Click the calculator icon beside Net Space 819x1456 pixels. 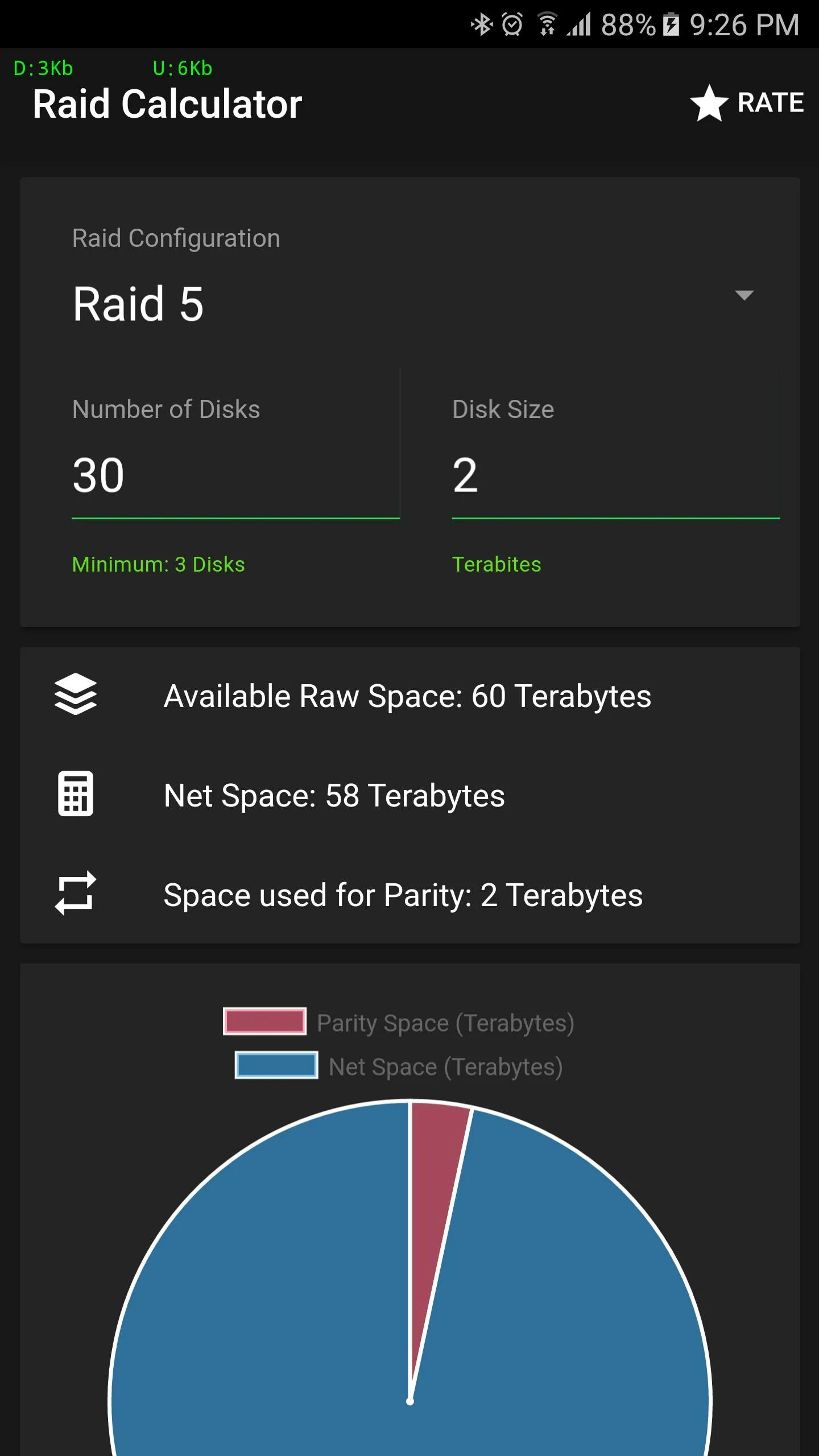coord(76,794)
